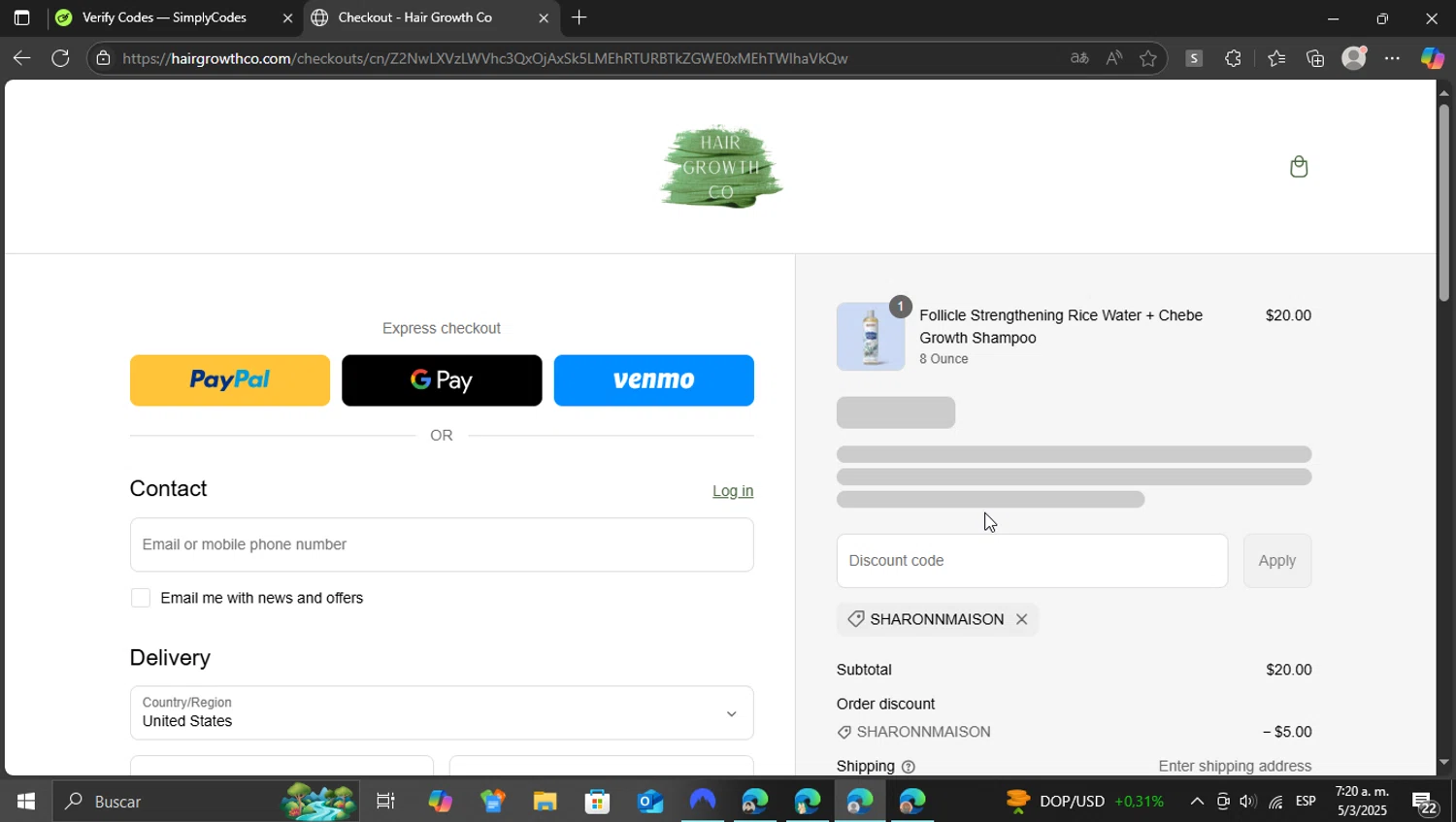Focus the Discount code input field
Viewport: 1456px width, 822px height.
point(1032,561)
